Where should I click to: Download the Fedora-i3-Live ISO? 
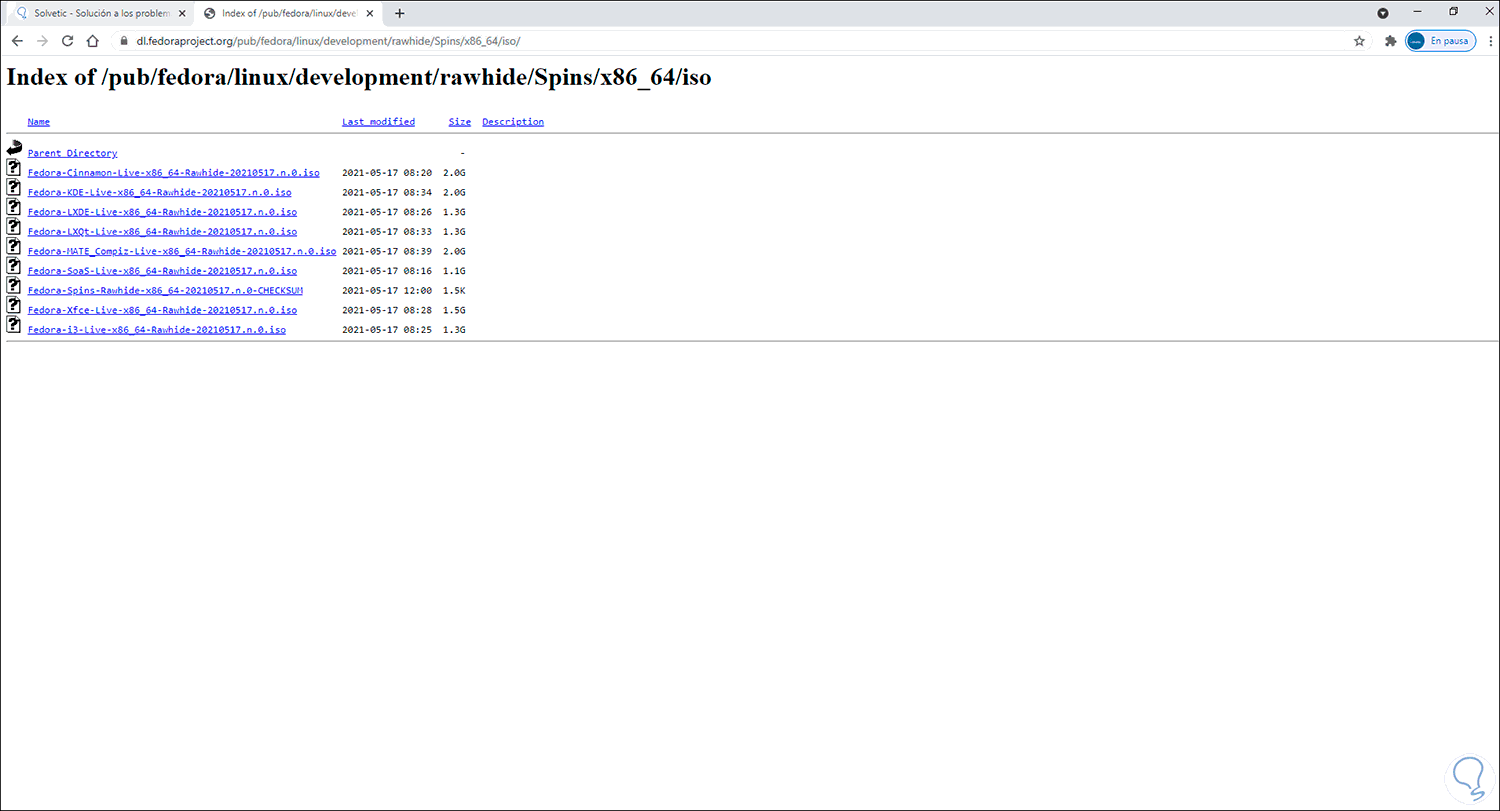coord(157,330)
